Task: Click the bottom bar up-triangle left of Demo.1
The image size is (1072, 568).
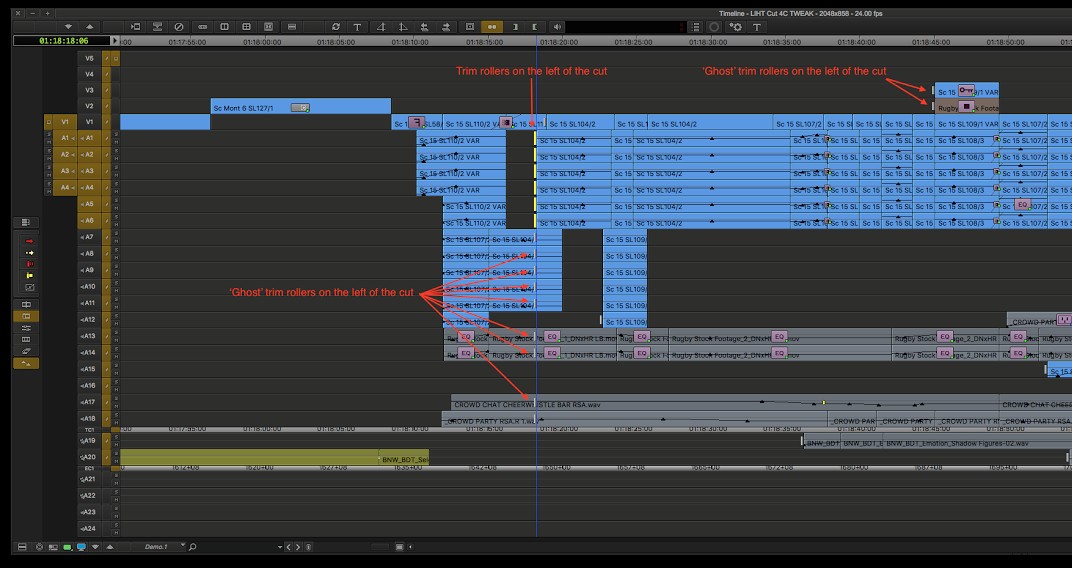Action: point(109,547)
